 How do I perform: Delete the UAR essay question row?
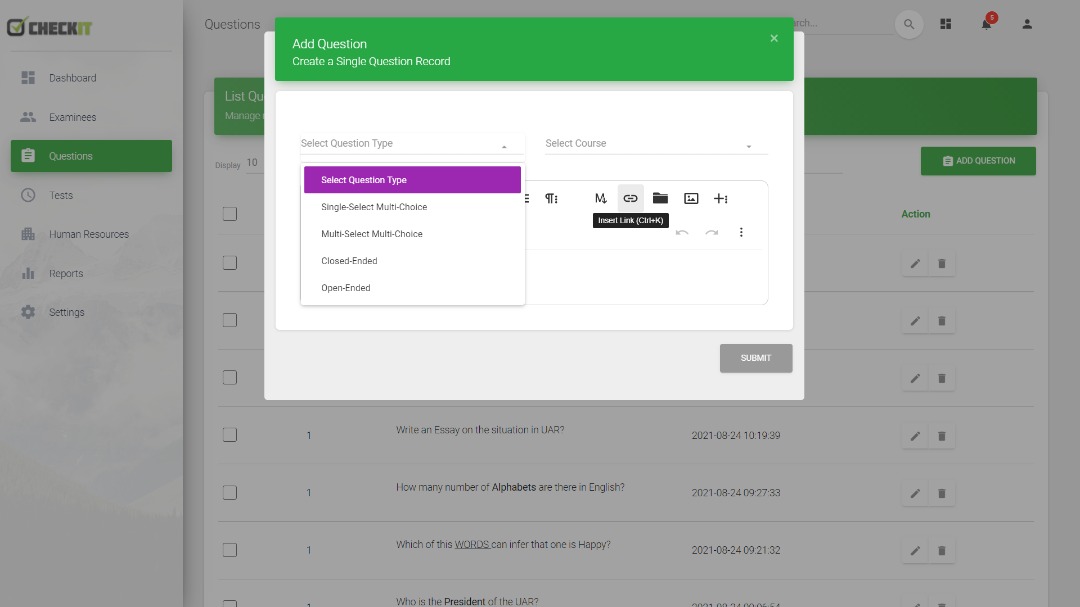coord(942,436)
